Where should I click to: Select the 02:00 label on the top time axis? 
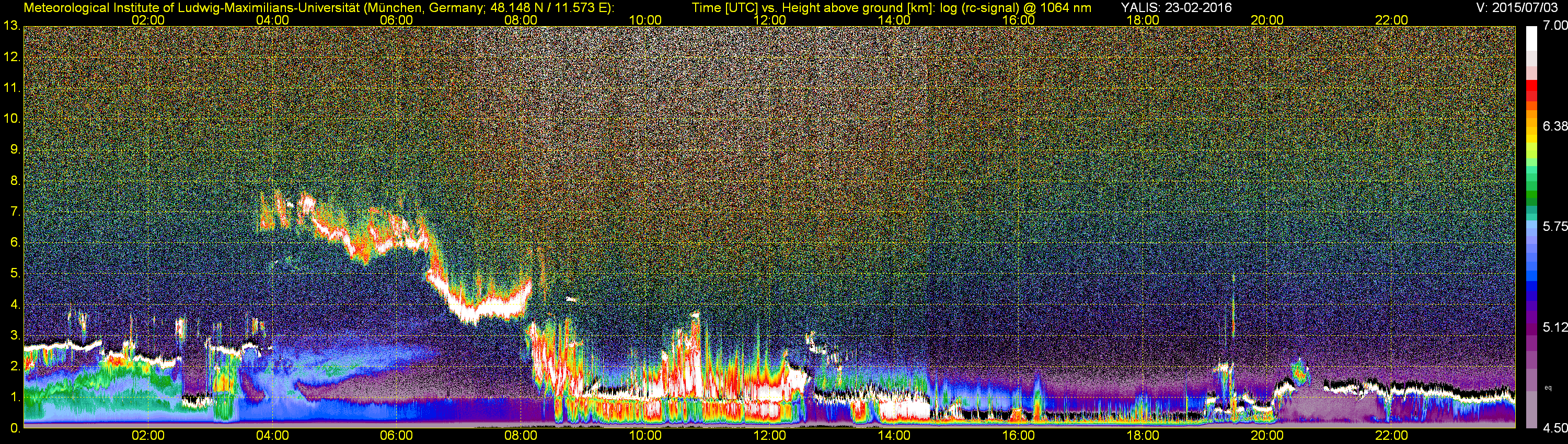coord(148,20)
